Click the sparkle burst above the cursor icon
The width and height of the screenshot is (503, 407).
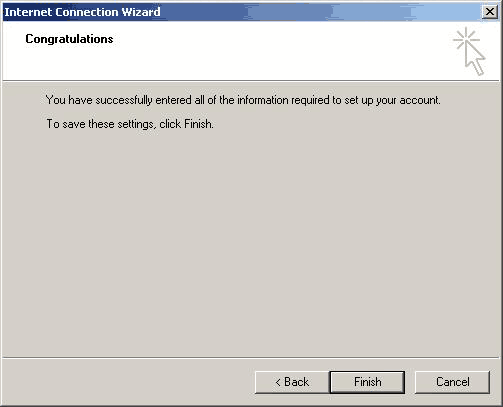pyautogui.click(x=466, y=39)
